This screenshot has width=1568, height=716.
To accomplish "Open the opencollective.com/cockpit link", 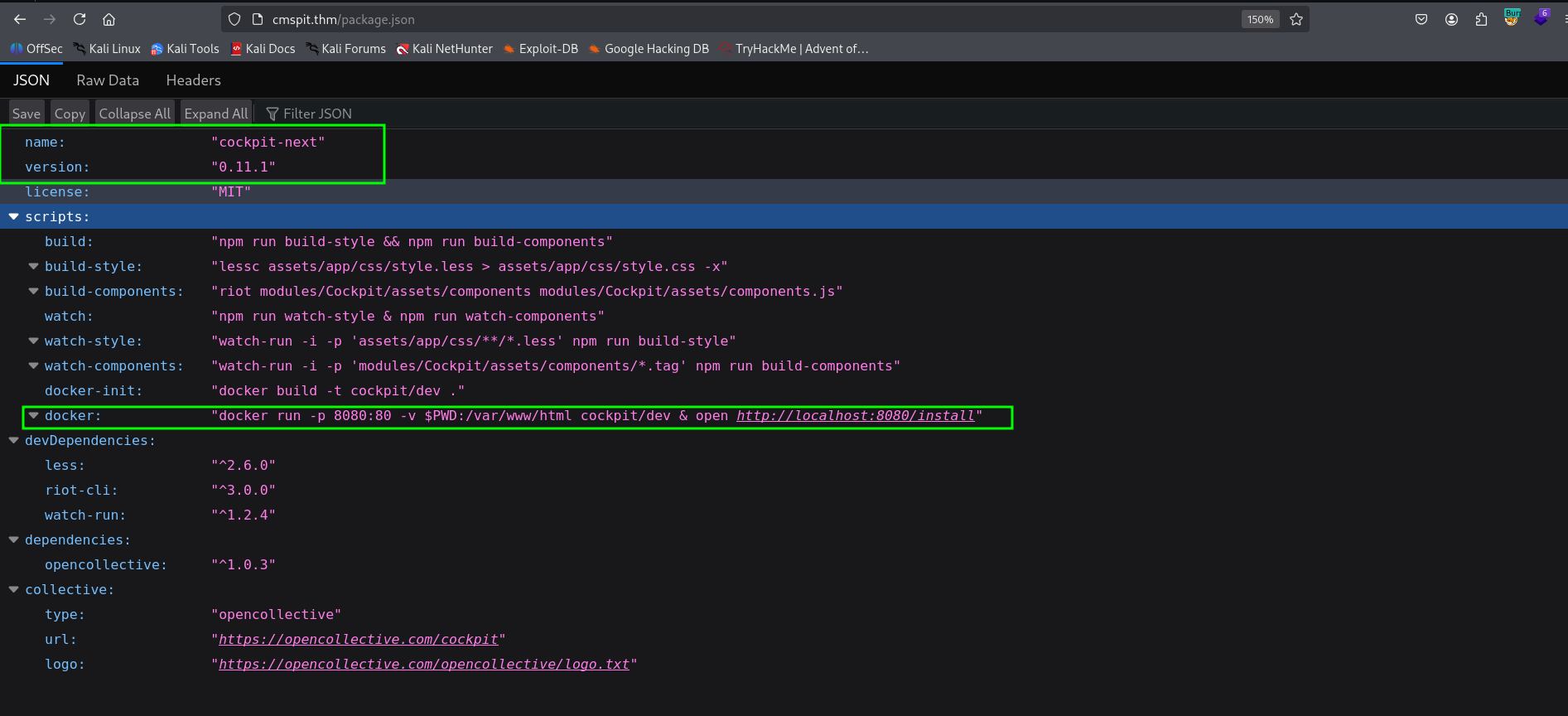I will coord(358,639).
